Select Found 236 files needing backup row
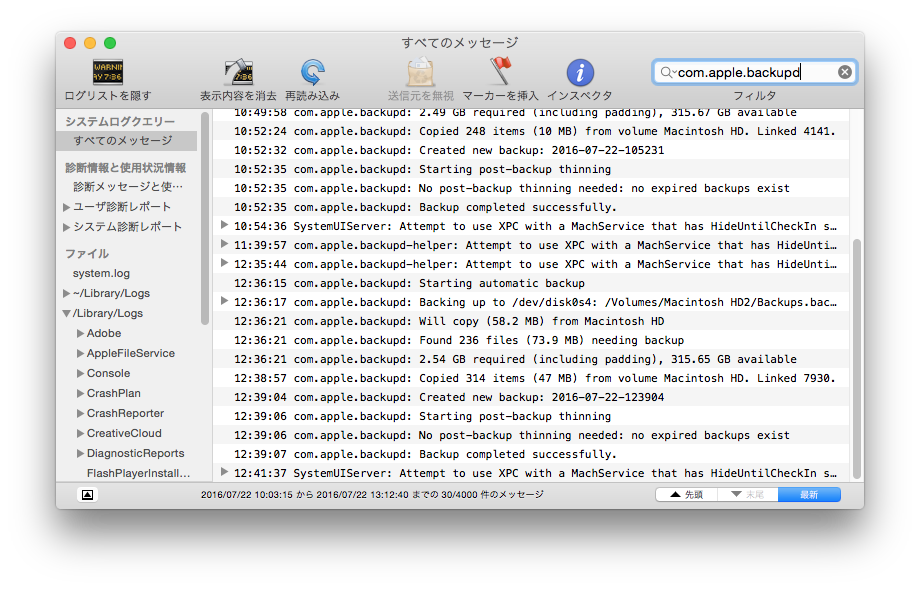Screen dimensions: 920x589 (x=531, y=340)
